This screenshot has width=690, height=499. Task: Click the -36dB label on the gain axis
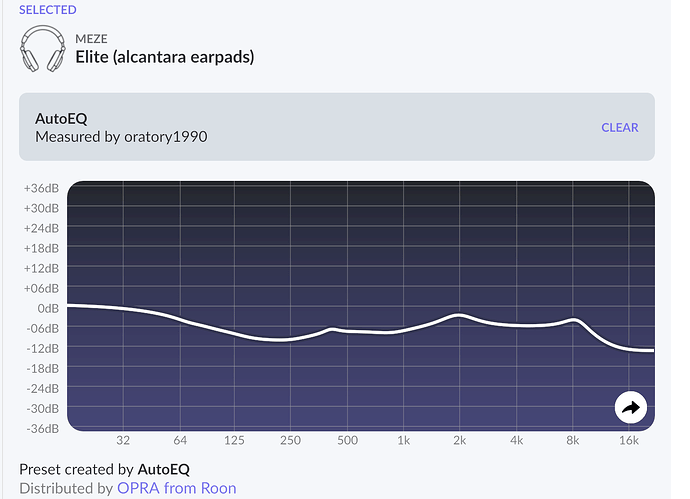[43, 428]
